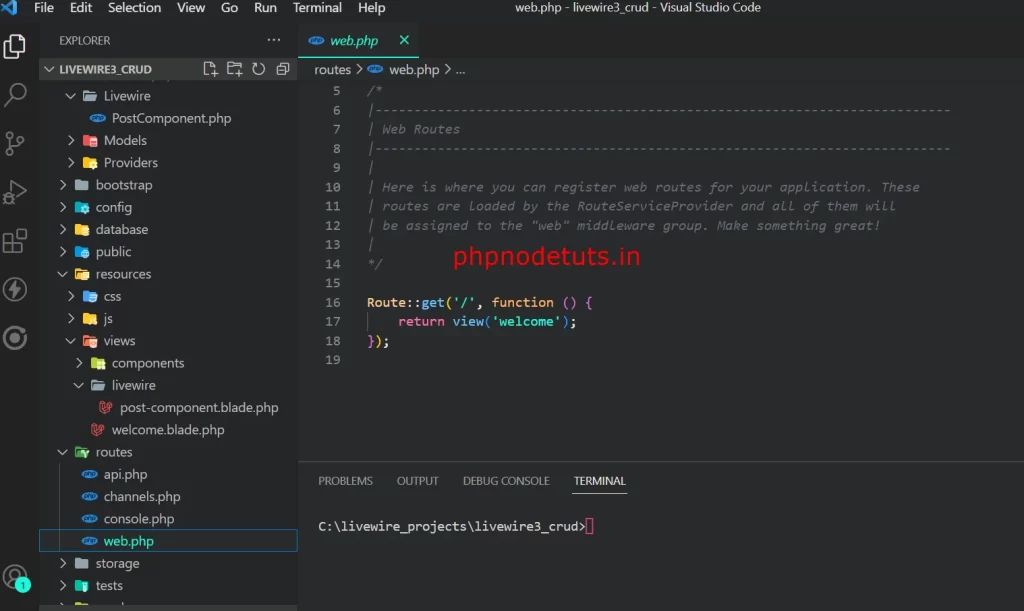Expand the Models folder

71,140
